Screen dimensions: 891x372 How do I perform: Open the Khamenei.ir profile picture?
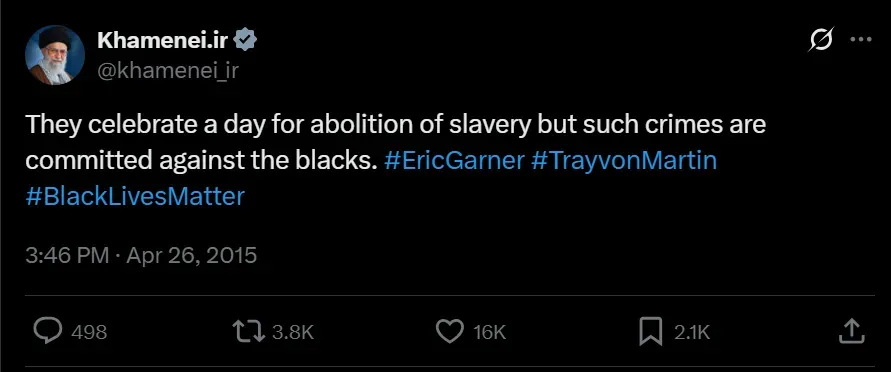[x=55, y=55]
